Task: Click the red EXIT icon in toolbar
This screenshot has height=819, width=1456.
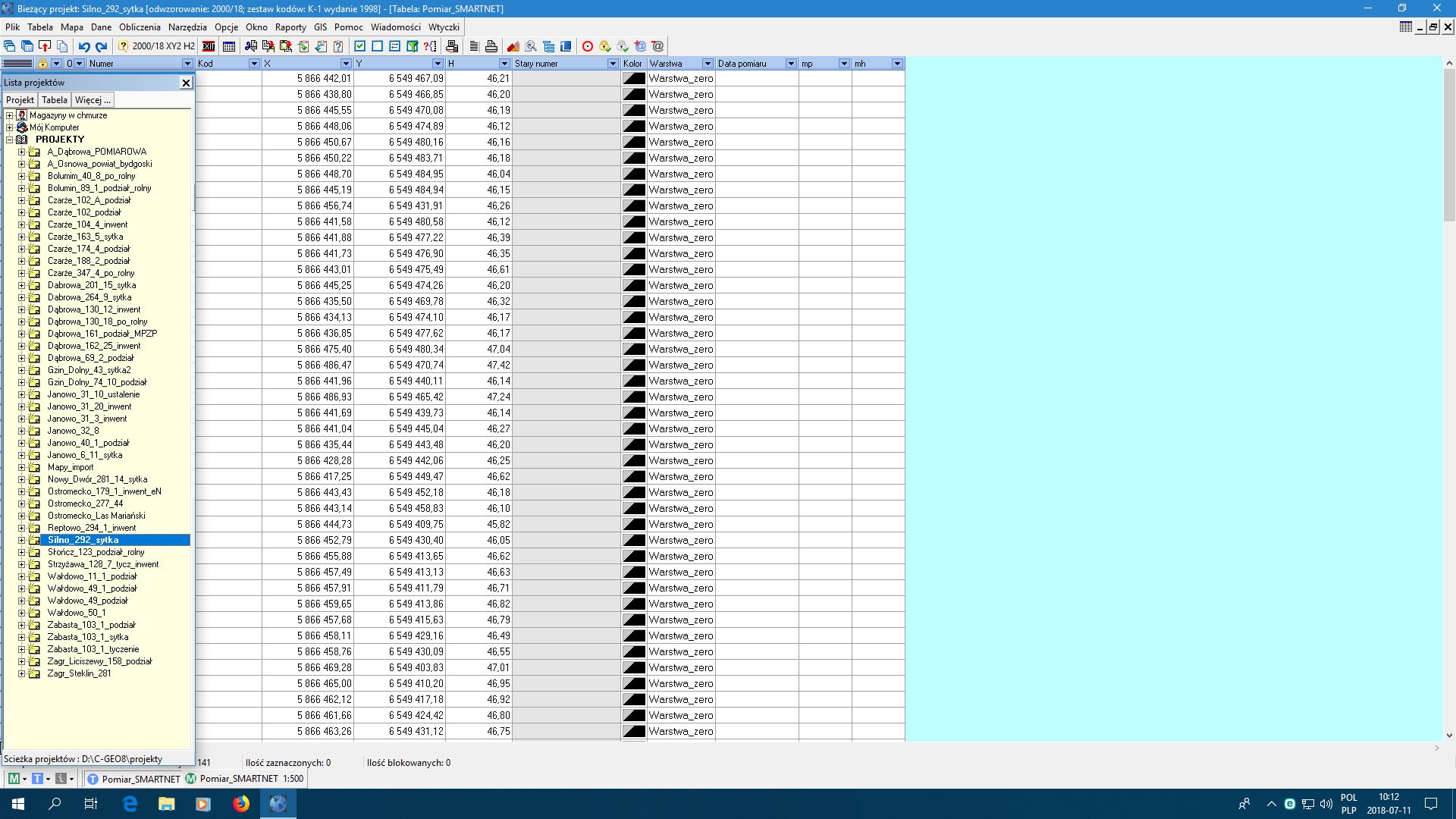Action: tap(209, 46)
